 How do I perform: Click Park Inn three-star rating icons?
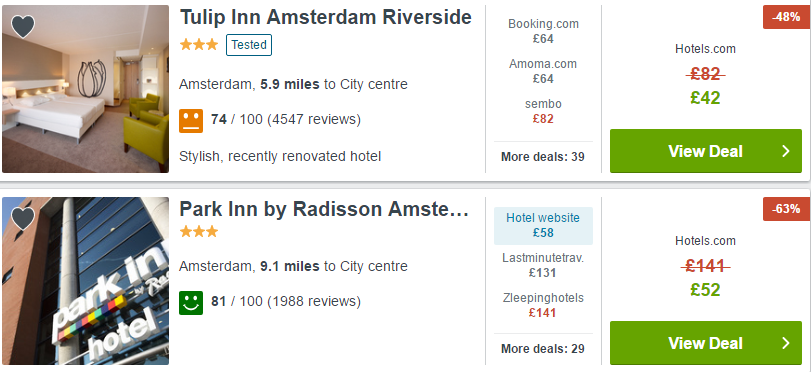click(x=199, y=231)
